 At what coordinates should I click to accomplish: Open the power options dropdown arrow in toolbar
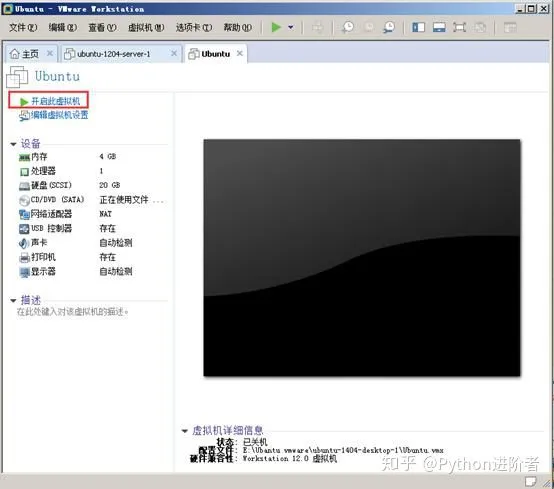click(x=291, y=27)
